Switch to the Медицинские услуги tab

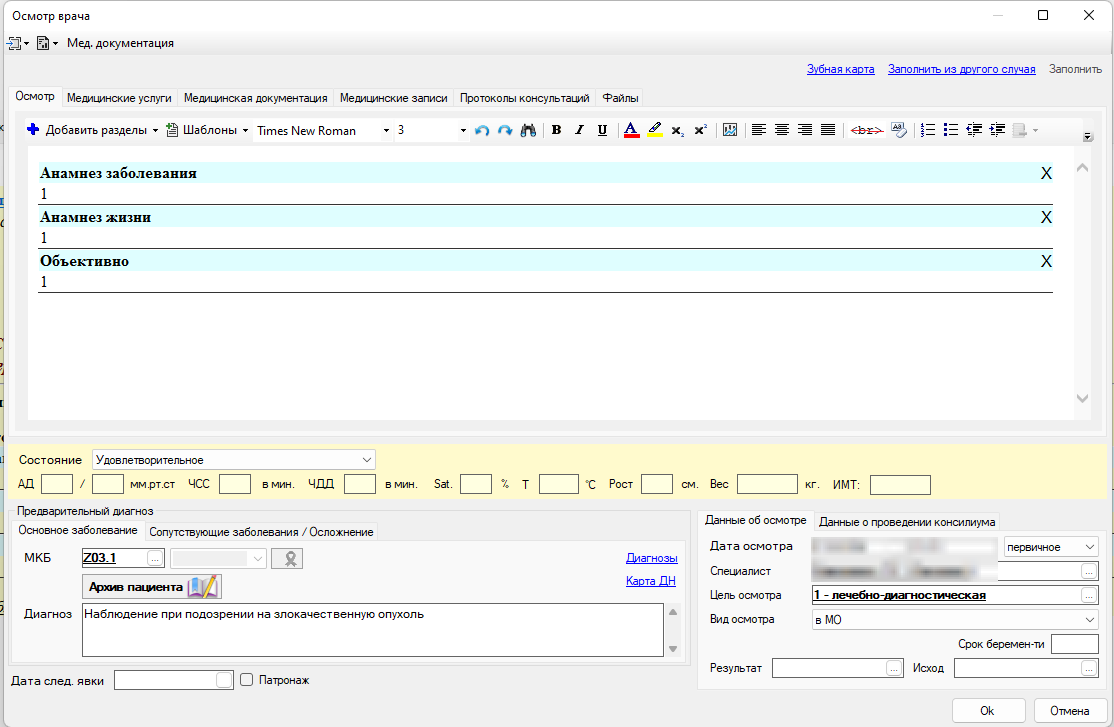119,98
